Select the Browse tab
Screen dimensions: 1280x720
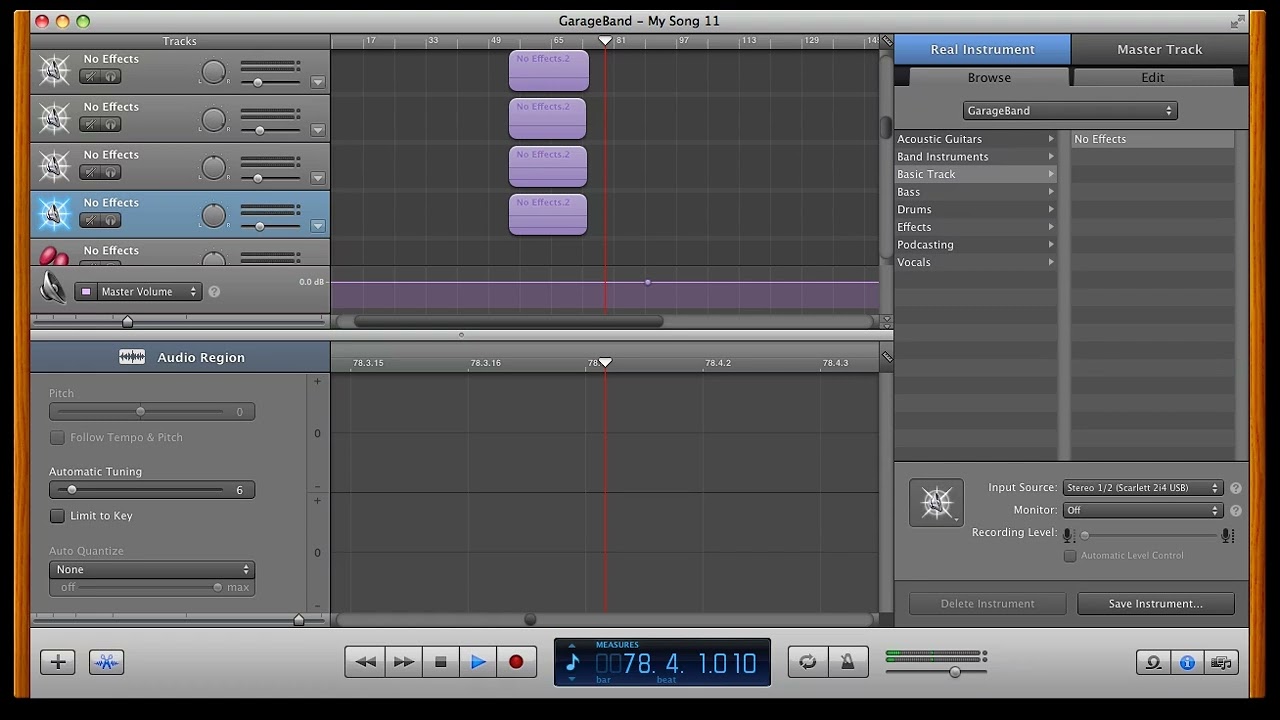tap(989, 77)
